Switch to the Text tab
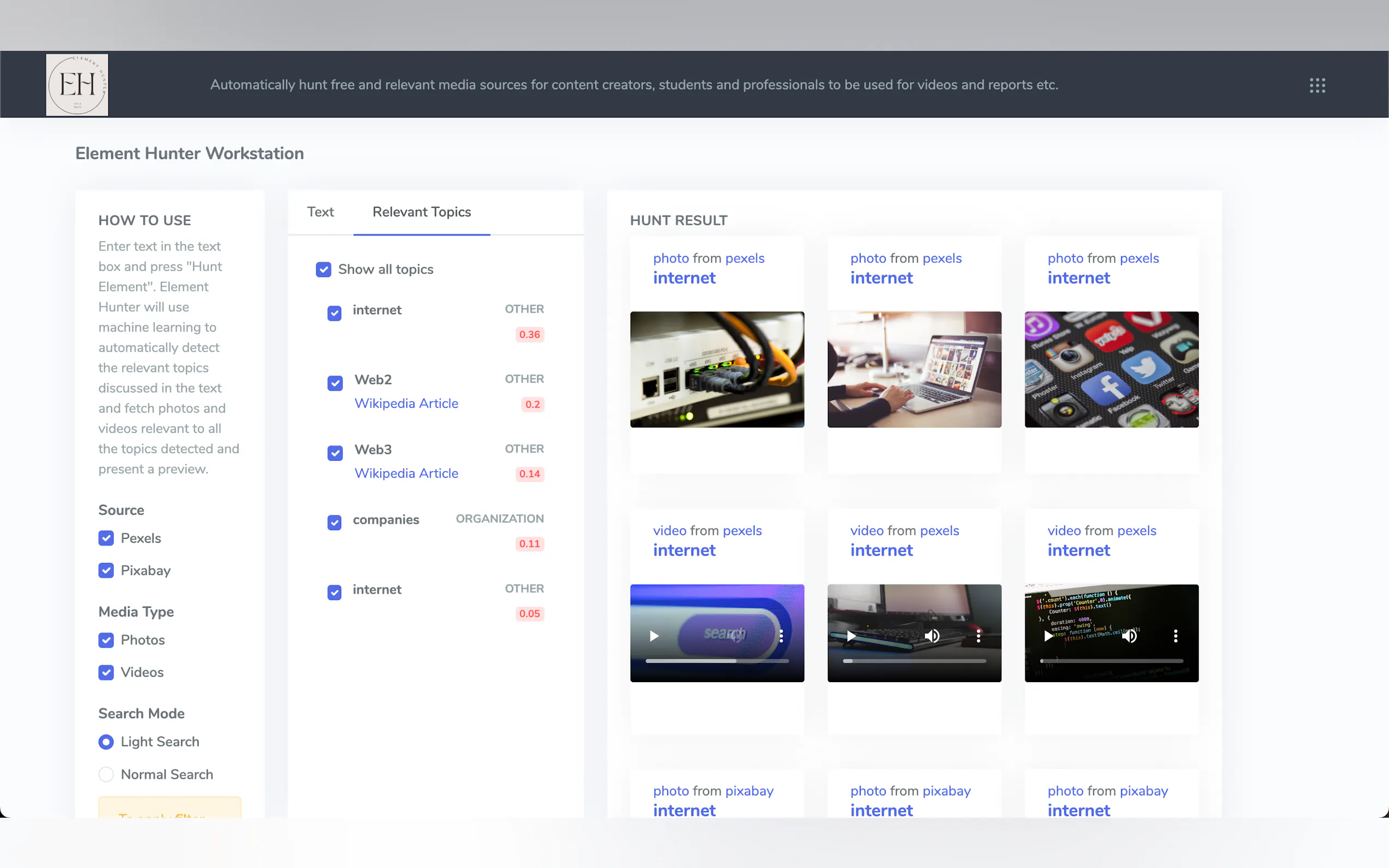Screen dimensions: 1389x868 point(320,212)
